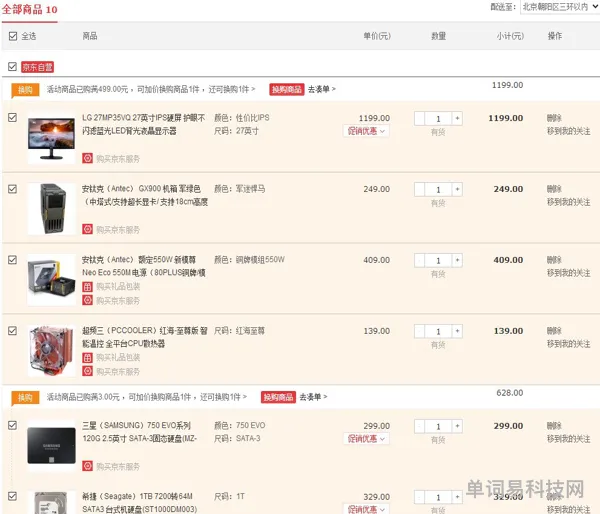Click the quantity field of the PCCOOLER cooler
The height and width of the screenshot is (514, 600).
click(x=439, y=331)
